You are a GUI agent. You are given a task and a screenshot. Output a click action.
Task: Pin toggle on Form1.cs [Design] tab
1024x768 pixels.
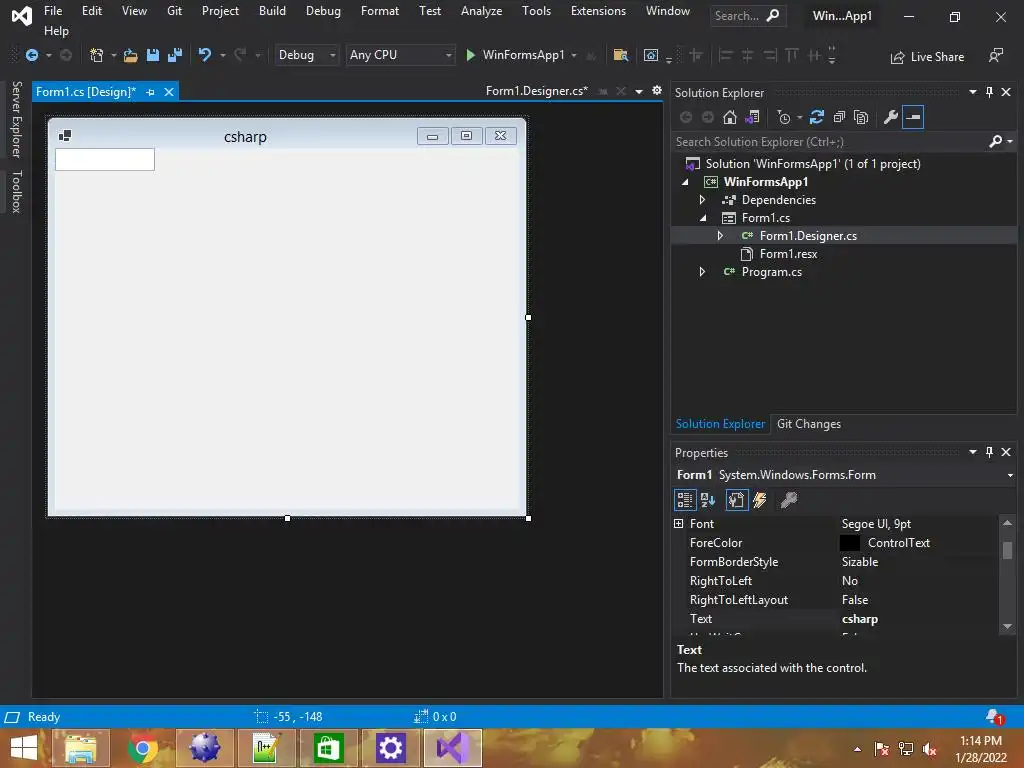pyautogui.click(x=151, y=92)
